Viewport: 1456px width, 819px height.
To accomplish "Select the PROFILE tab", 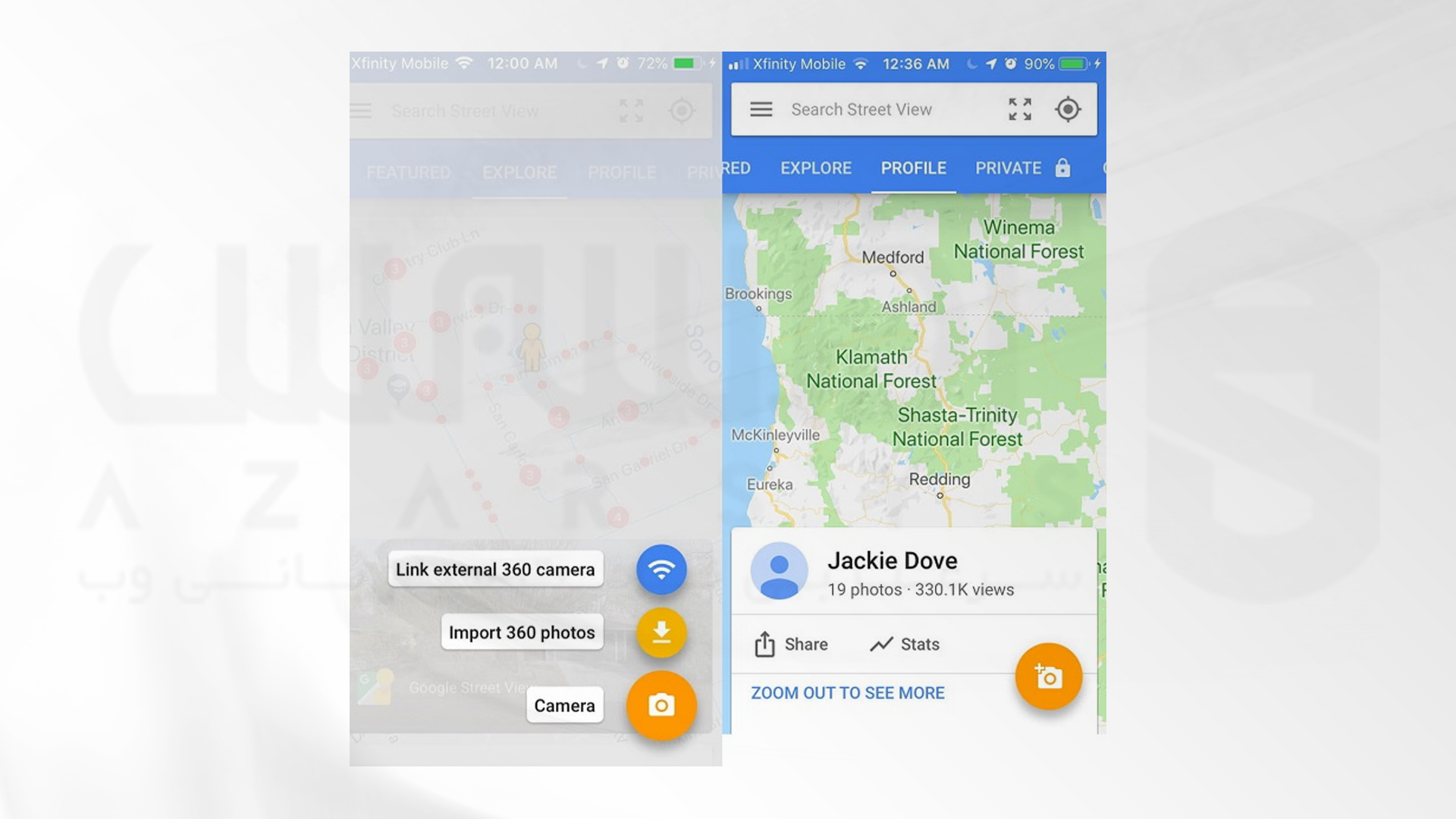I will [913, 167].
